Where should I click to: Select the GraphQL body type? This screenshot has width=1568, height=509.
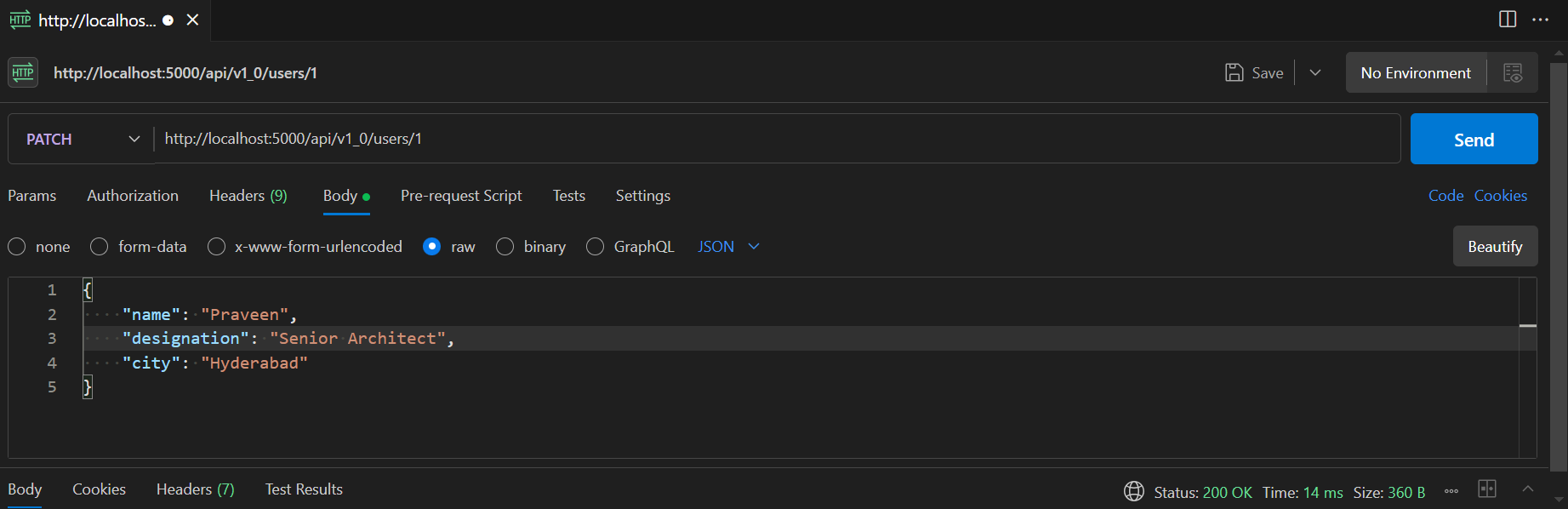[x=596, y=247]
